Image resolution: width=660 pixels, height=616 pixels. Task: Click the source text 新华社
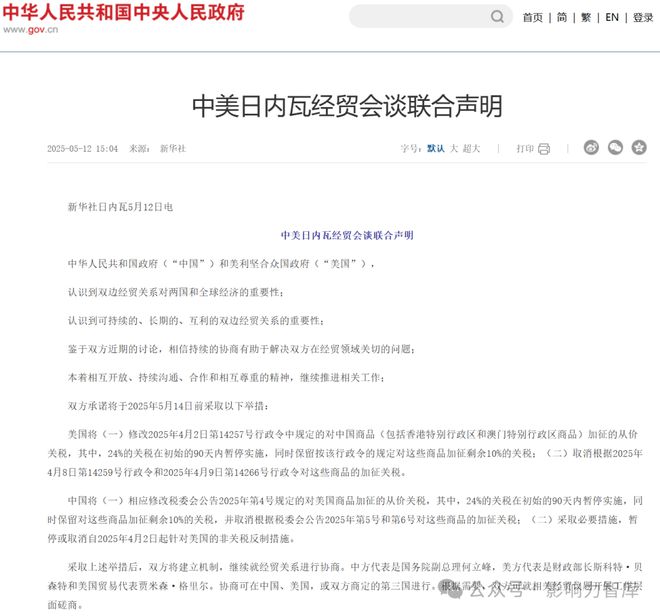[x=173, y=148]
